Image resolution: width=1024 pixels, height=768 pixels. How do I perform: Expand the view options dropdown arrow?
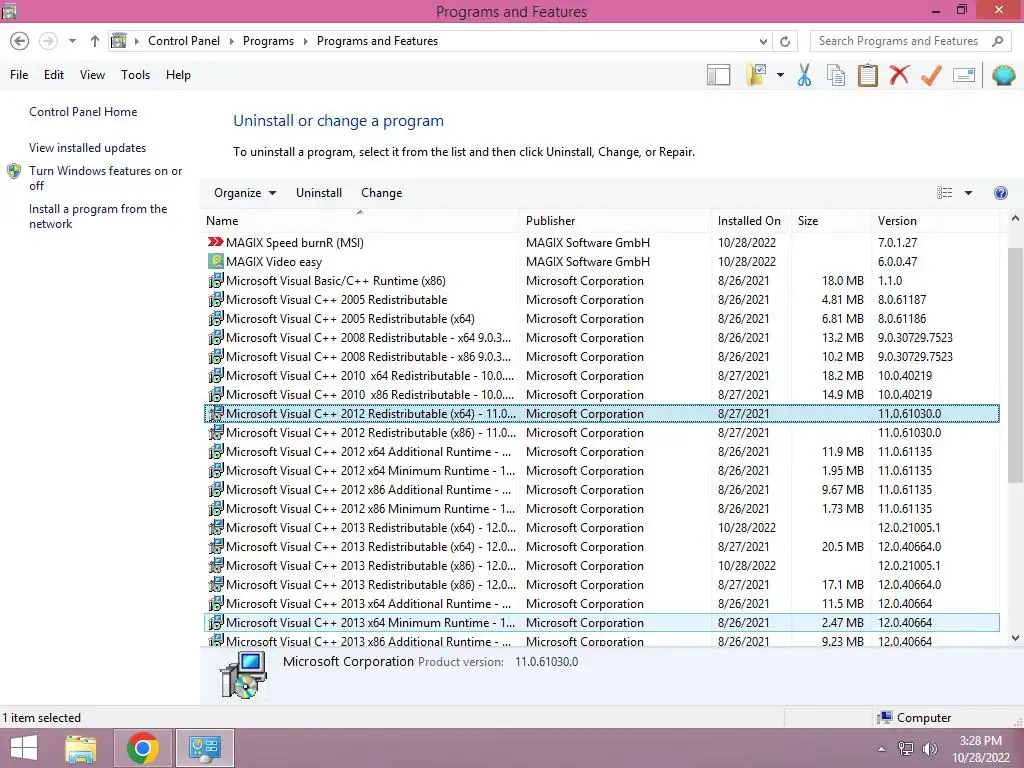coord(968,193)
